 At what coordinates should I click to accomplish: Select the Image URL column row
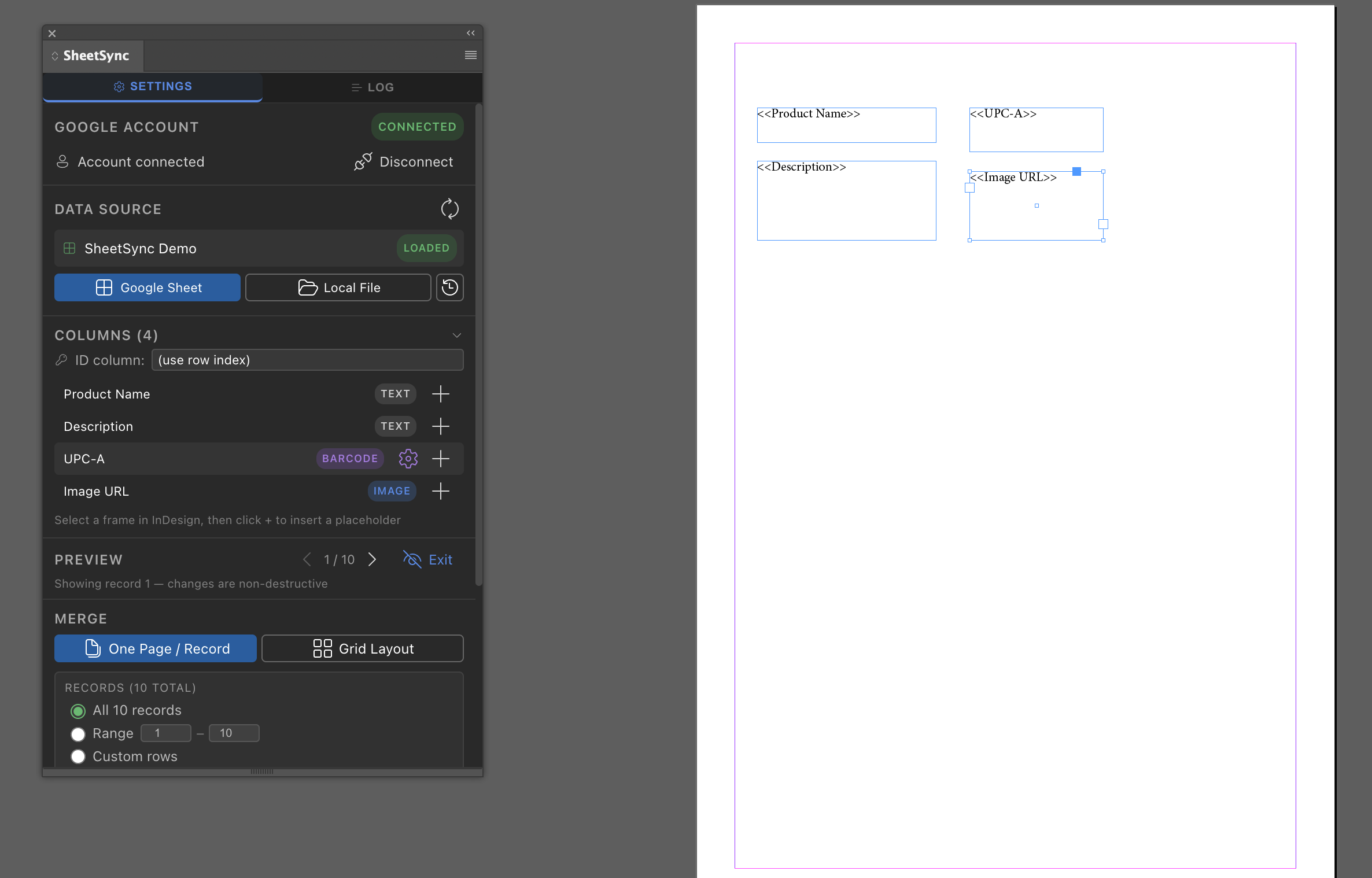259,491
